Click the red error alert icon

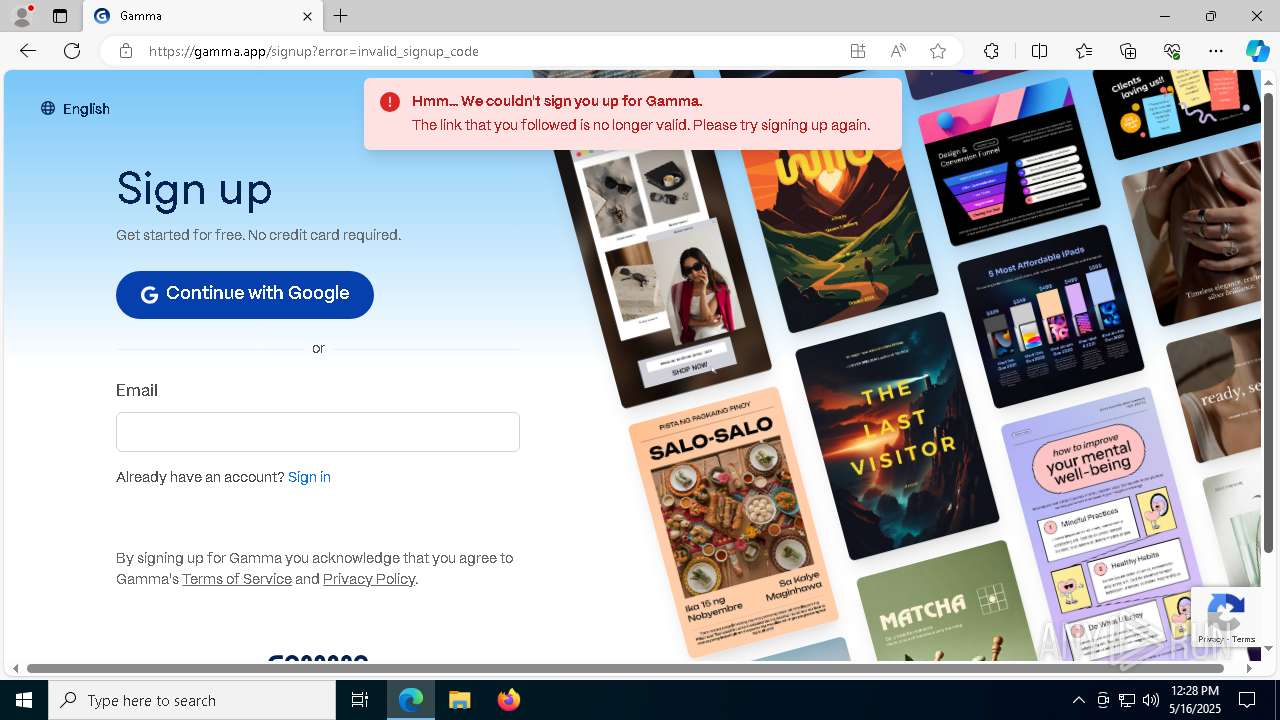tap(390, 102)
